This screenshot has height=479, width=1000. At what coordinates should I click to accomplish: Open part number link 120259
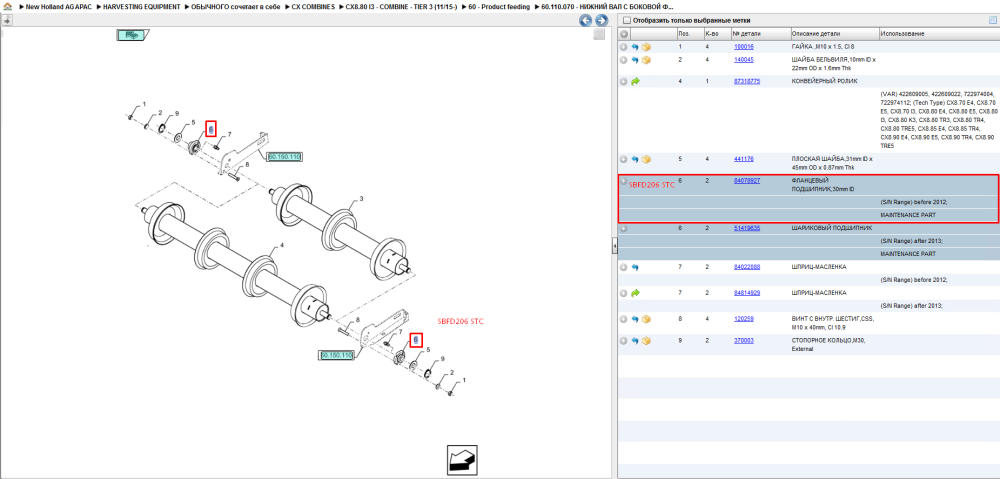coord(744,319)
